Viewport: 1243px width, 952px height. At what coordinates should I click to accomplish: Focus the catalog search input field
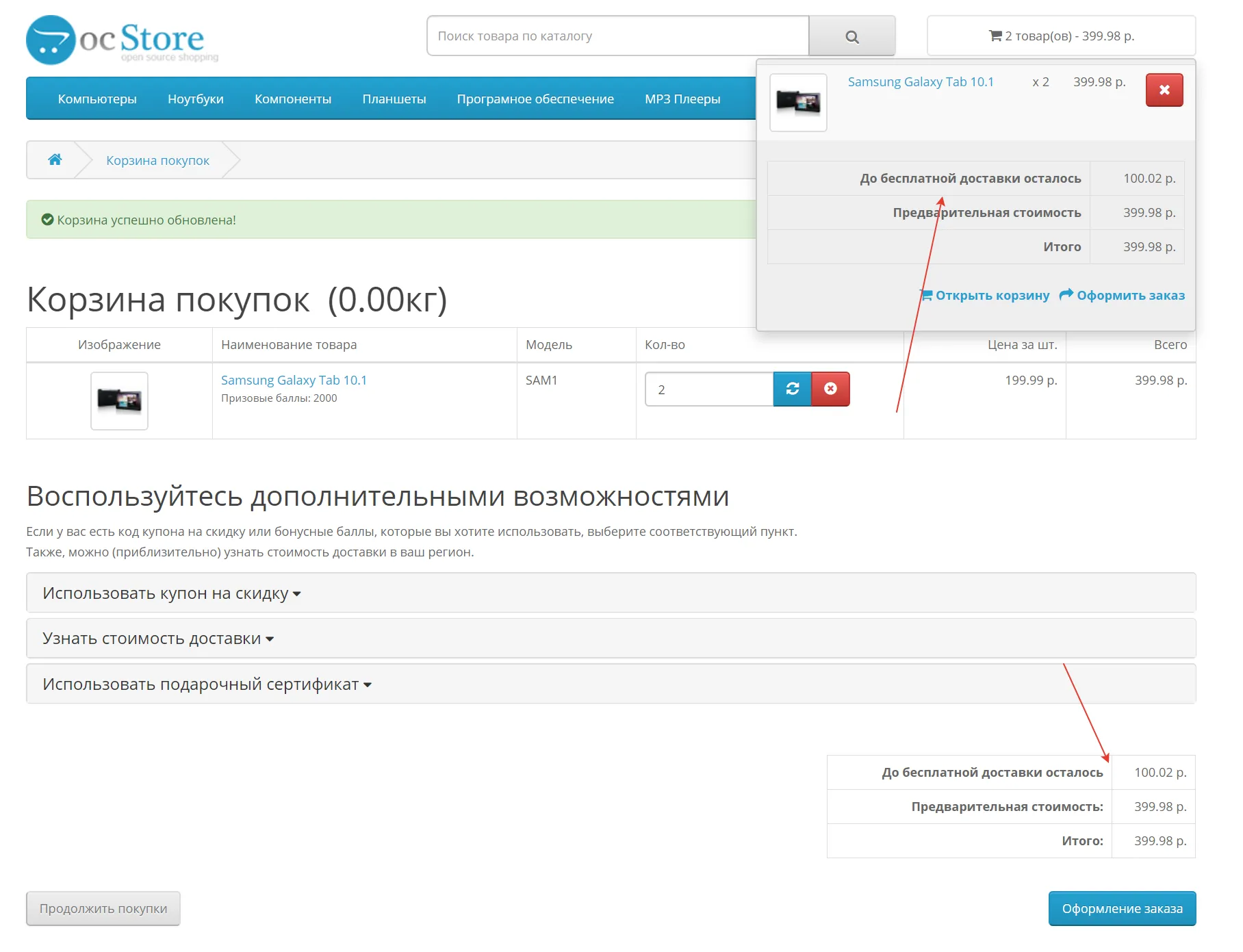tap(617, 36)
